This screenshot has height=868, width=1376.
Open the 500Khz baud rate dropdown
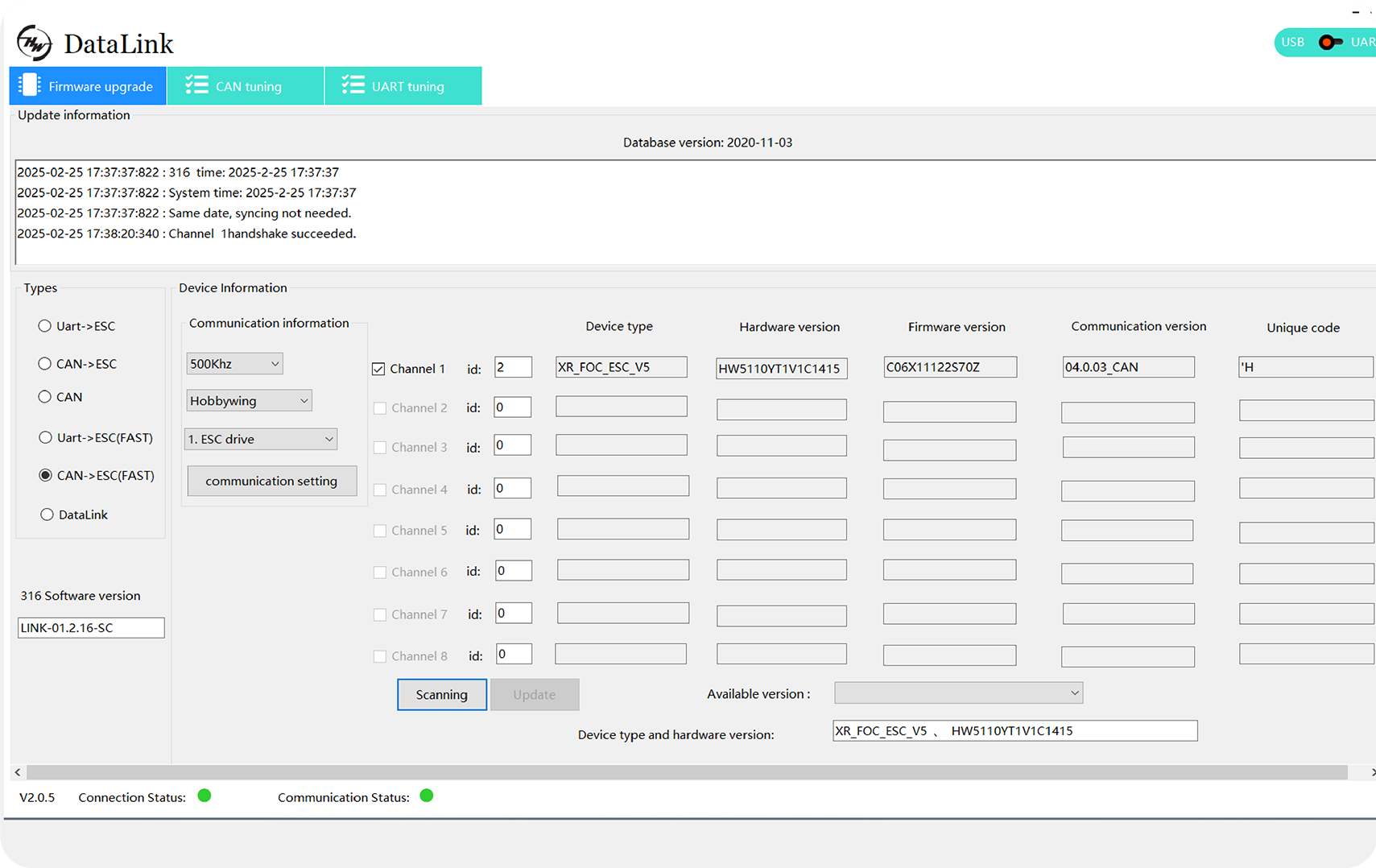[x=234, y=364]
